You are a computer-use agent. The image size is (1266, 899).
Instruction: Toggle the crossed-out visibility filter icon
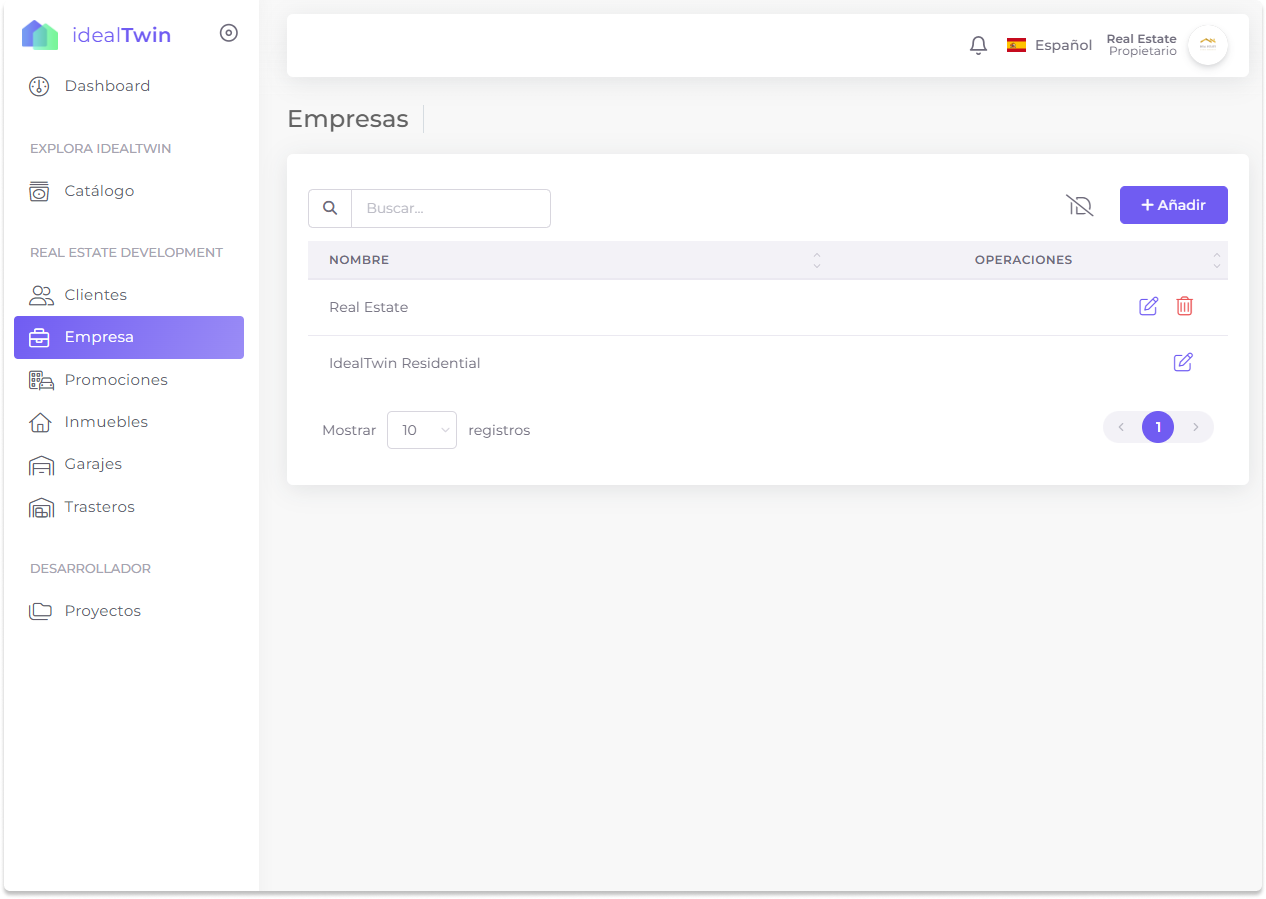(1079, 205)
